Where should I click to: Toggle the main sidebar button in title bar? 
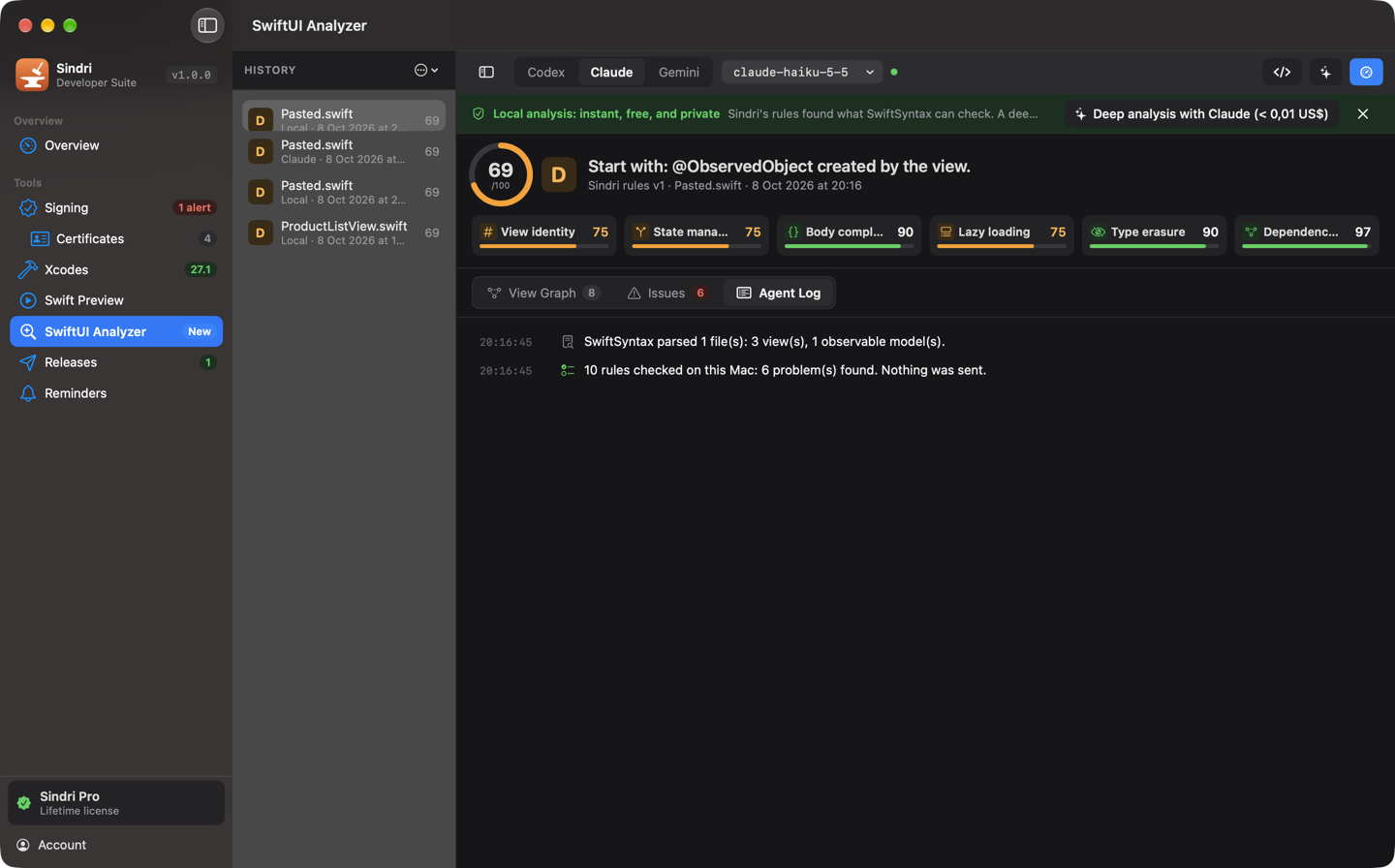[207, 26]
